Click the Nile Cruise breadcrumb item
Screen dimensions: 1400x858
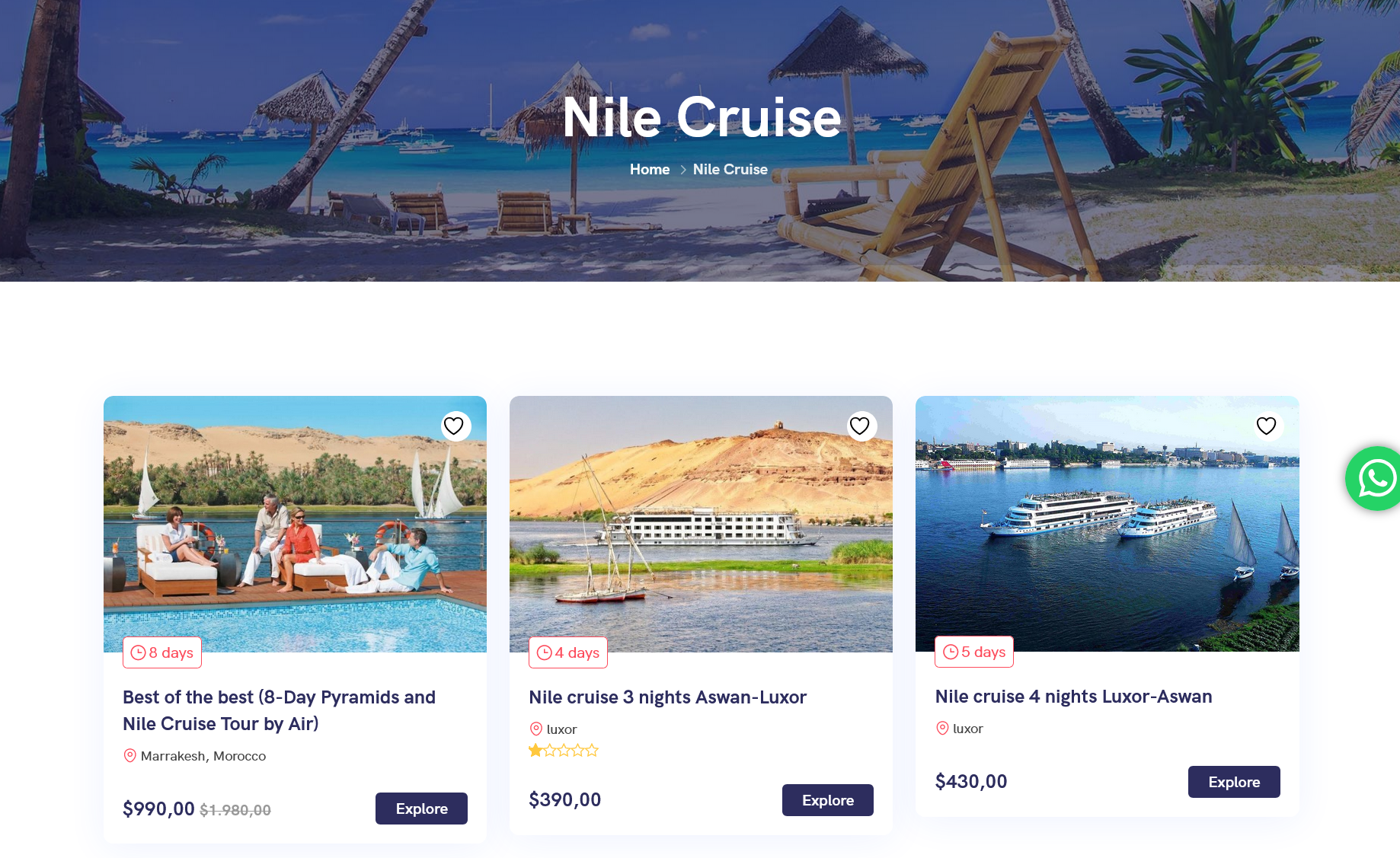[x=730, y=170]
